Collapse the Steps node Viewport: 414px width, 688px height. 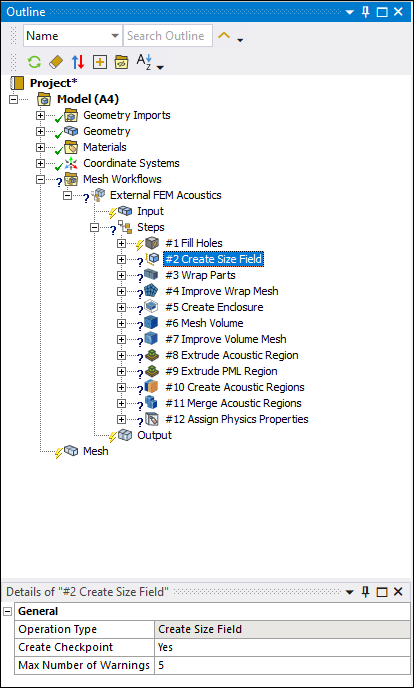coord(94,227)
